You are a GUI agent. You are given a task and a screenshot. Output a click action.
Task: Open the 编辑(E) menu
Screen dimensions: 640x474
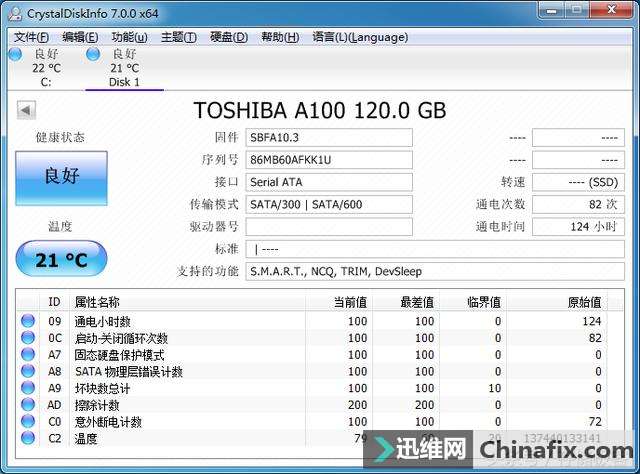[80, 38]
